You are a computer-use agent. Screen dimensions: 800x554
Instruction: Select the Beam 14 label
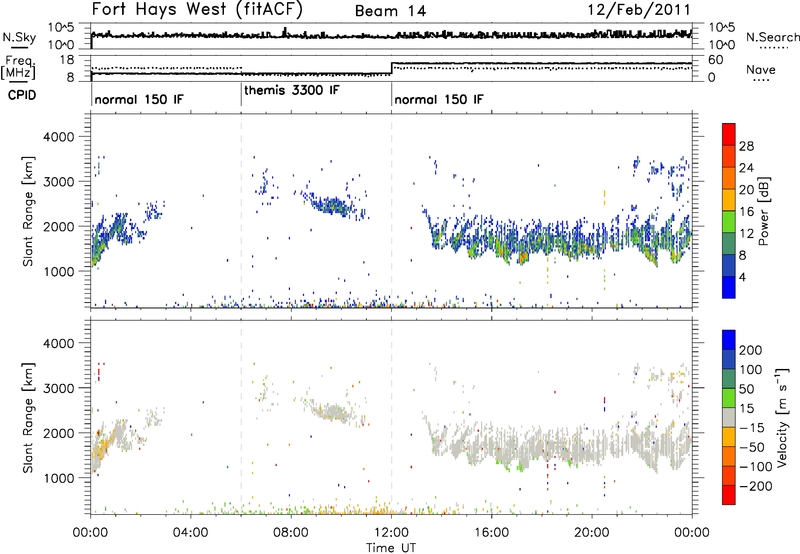pos(390,11)
